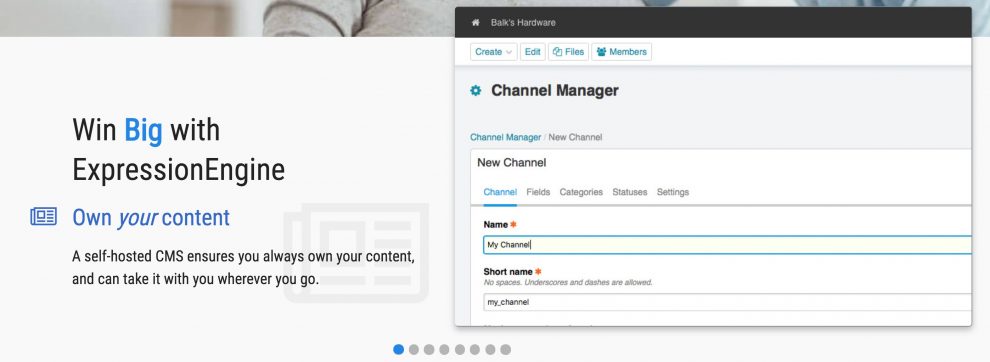Focus the Name field containing My Channel
The image size is (990, 362).
727,244
